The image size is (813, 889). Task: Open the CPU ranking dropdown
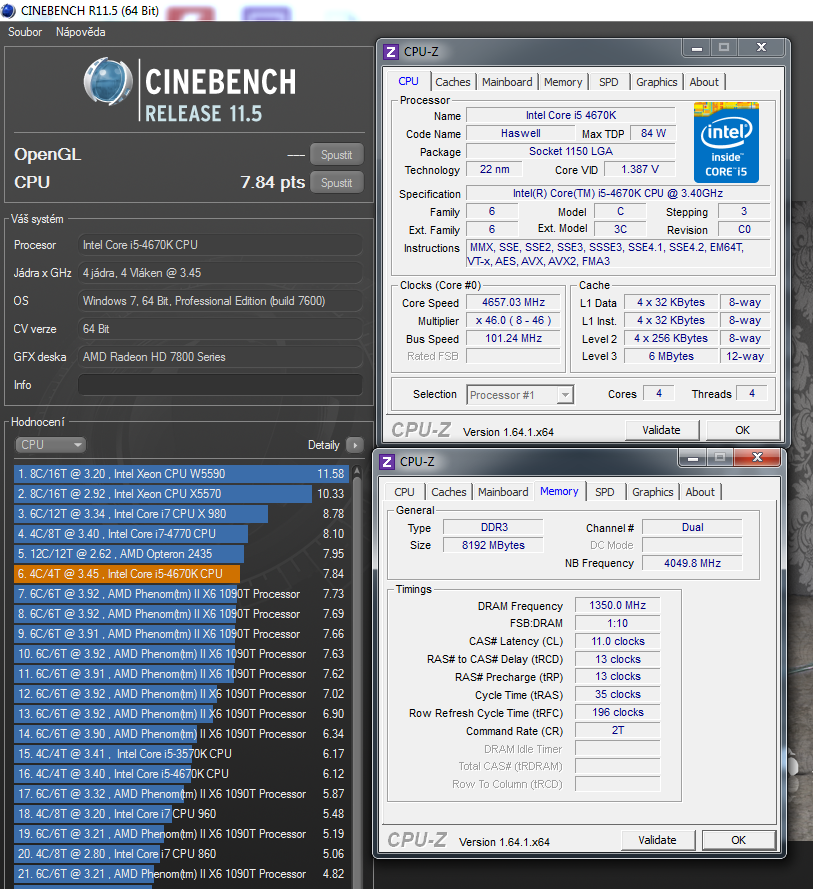click(50, 445)
